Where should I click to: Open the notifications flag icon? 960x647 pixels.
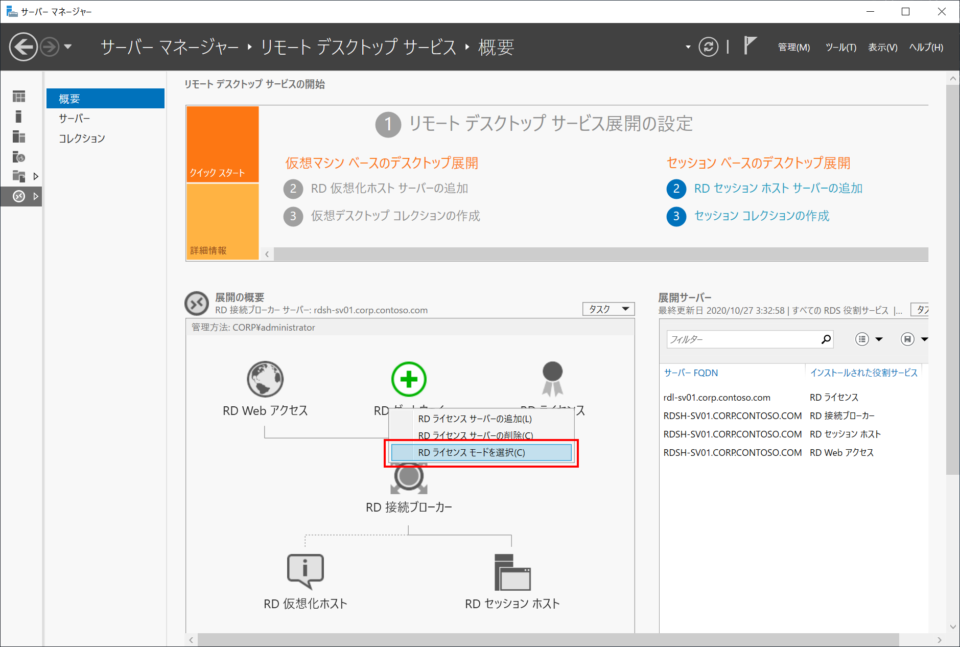750,45
